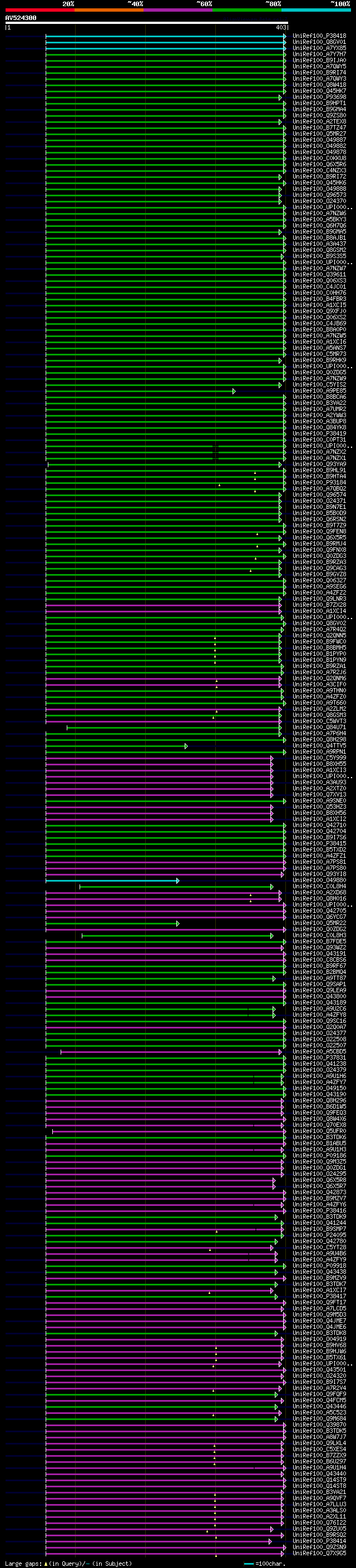Open hit UniRef100_Q93WZ2
The width and height of the screenshot is (356, 1568).
pyautogui.click(x=319, y=948)
